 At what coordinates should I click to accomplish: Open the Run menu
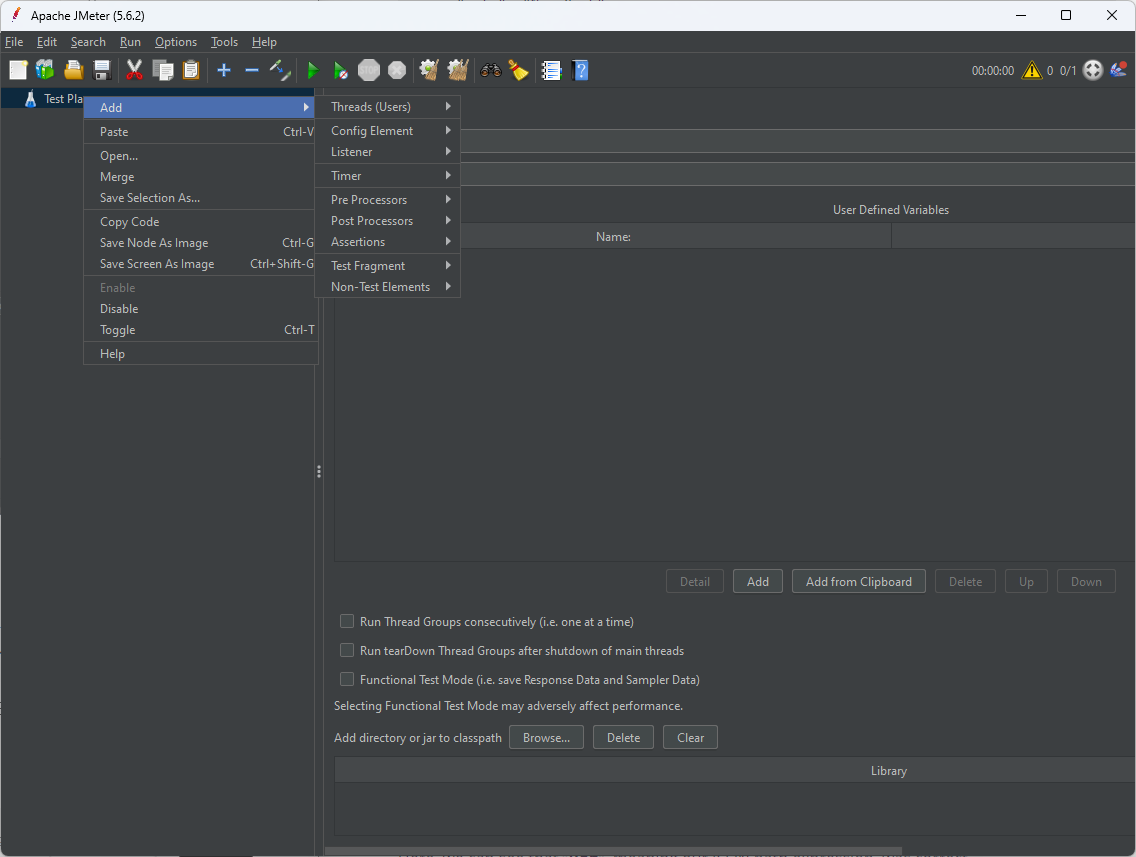click(130, 42)
